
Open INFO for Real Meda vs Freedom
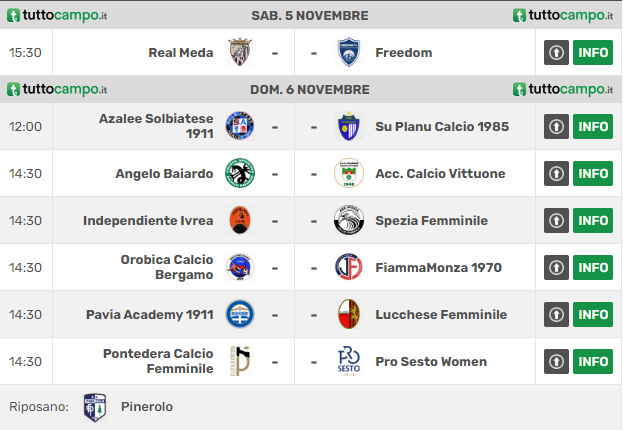(x=593, y=52)
